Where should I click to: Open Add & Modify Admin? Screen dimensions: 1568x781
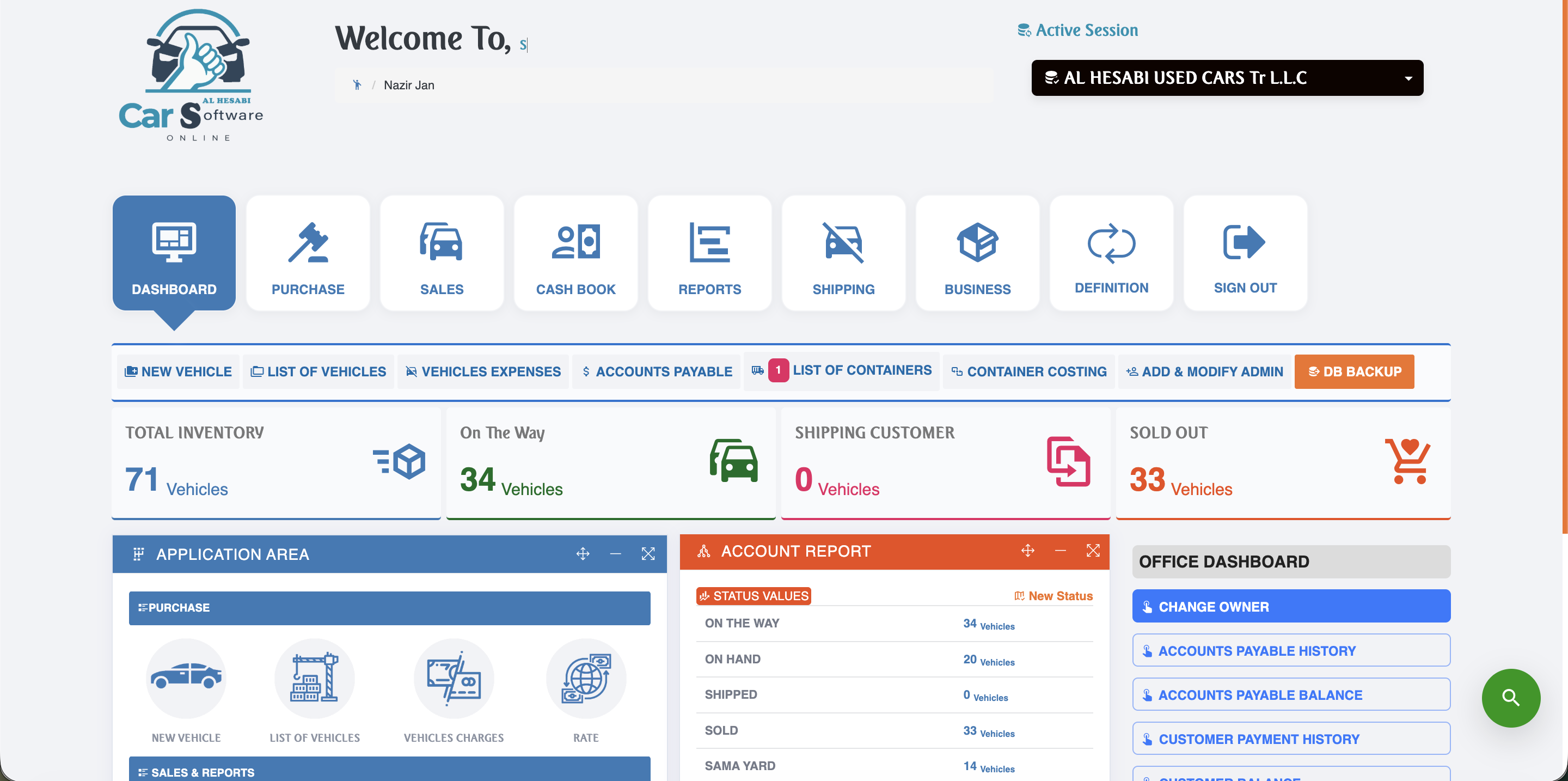[1204, 371]
